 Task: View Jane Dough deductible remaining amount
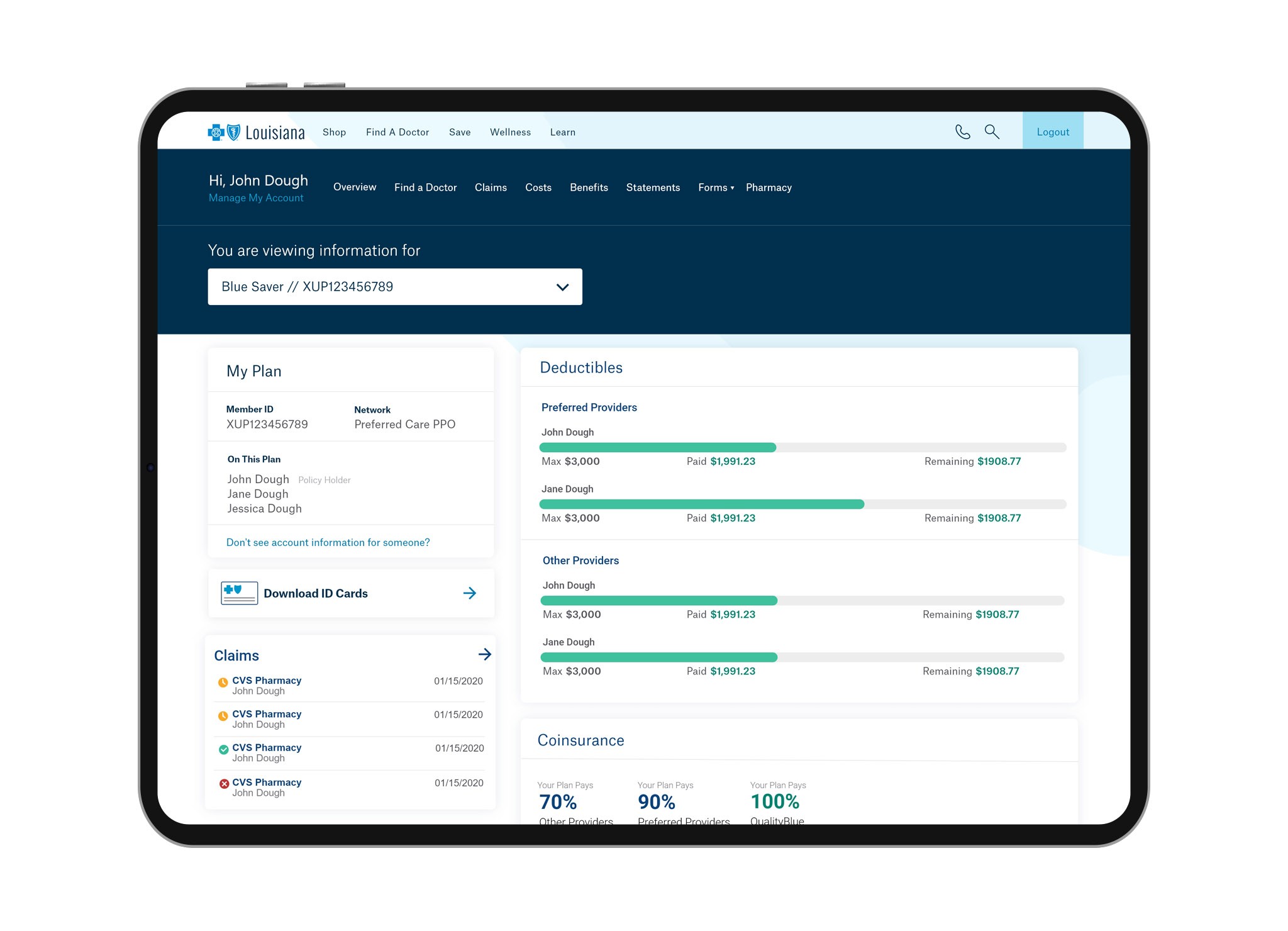(997, 517)
